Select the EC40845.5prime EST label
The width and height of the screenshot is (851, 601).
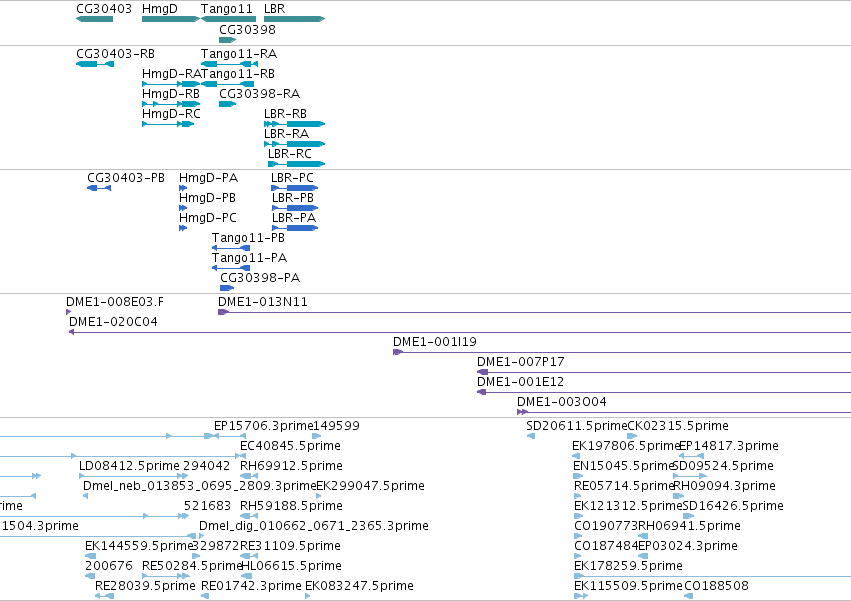pyautogui.click(x=290, y=446)
